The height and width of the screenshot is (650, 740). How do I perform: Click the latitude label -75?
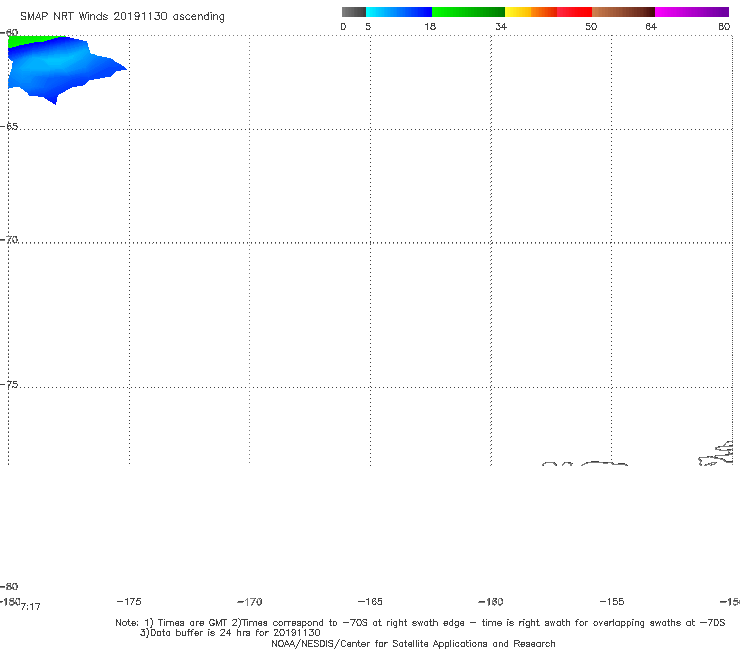point(9,385)
